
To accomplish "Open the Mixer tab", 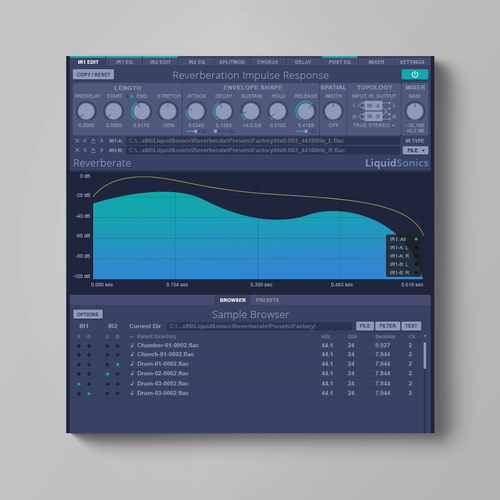I will (376, 62).
